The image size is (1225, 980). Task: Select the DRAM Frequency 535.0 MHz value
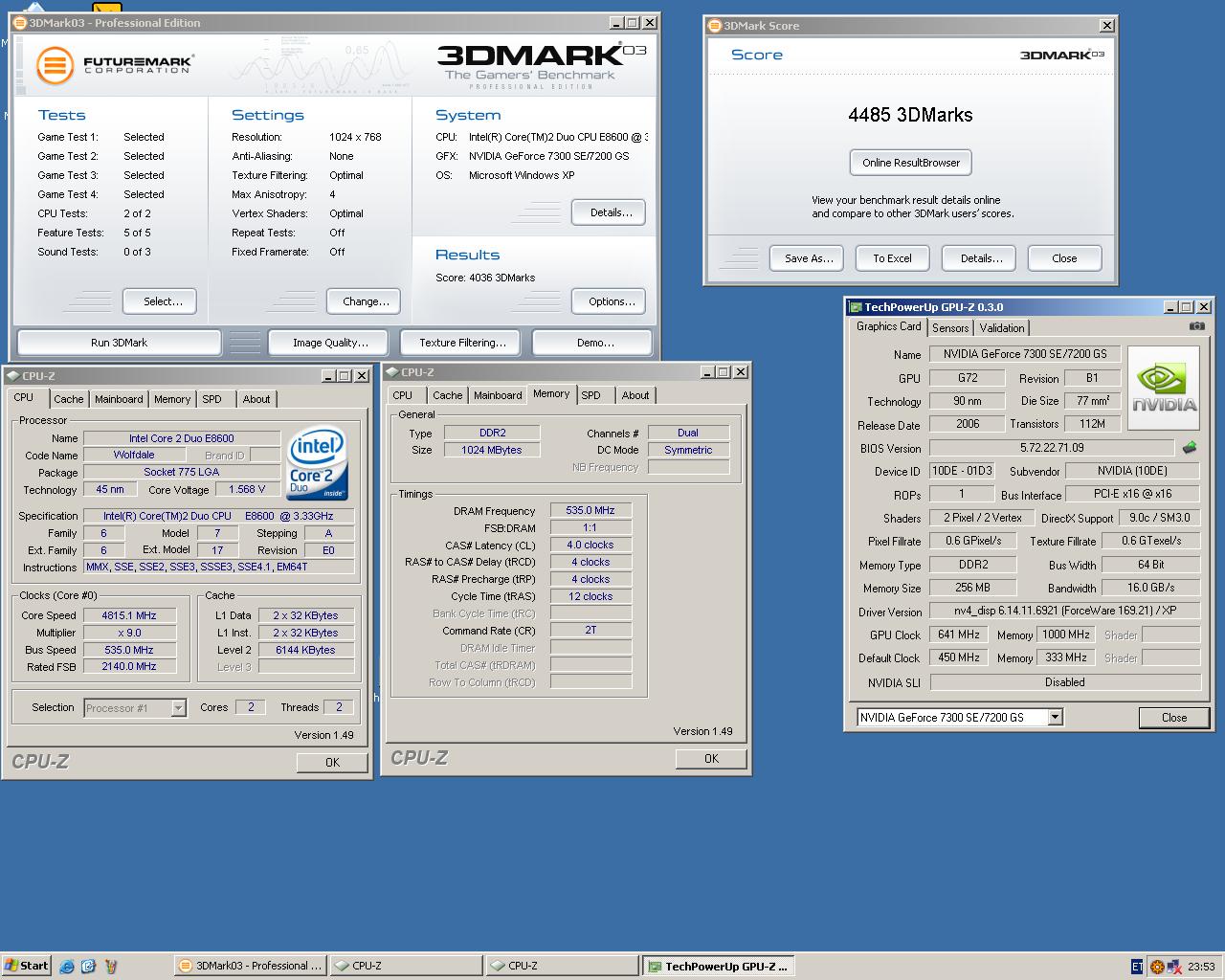(x=590, y=511)
